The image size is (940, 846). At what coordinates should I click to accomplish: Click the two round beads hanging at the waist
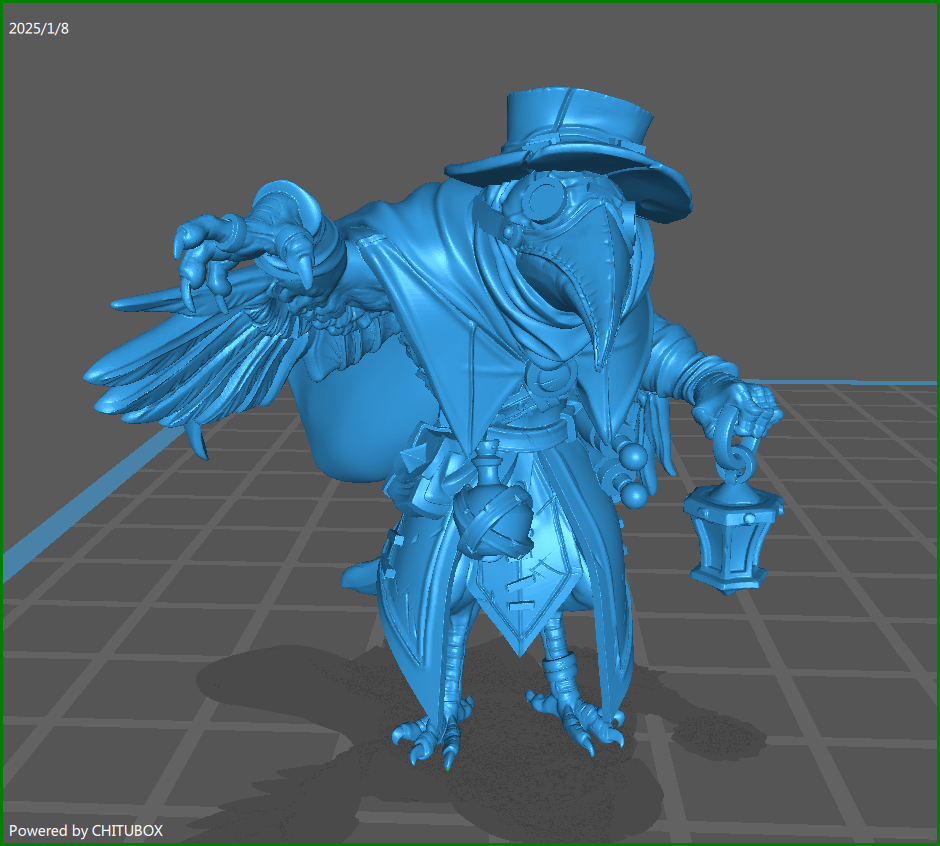tap(634, 475)
